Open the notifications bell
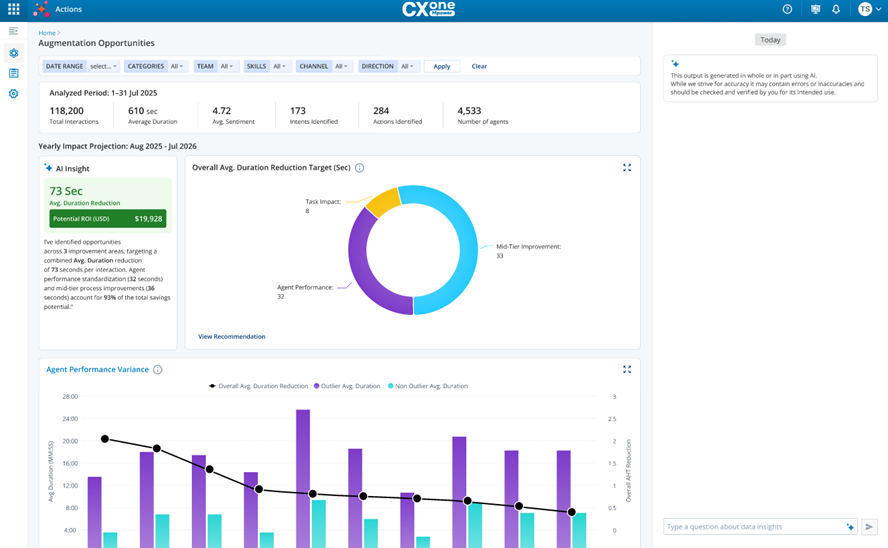The image size is (888, 548). click(x=836, y=9)
